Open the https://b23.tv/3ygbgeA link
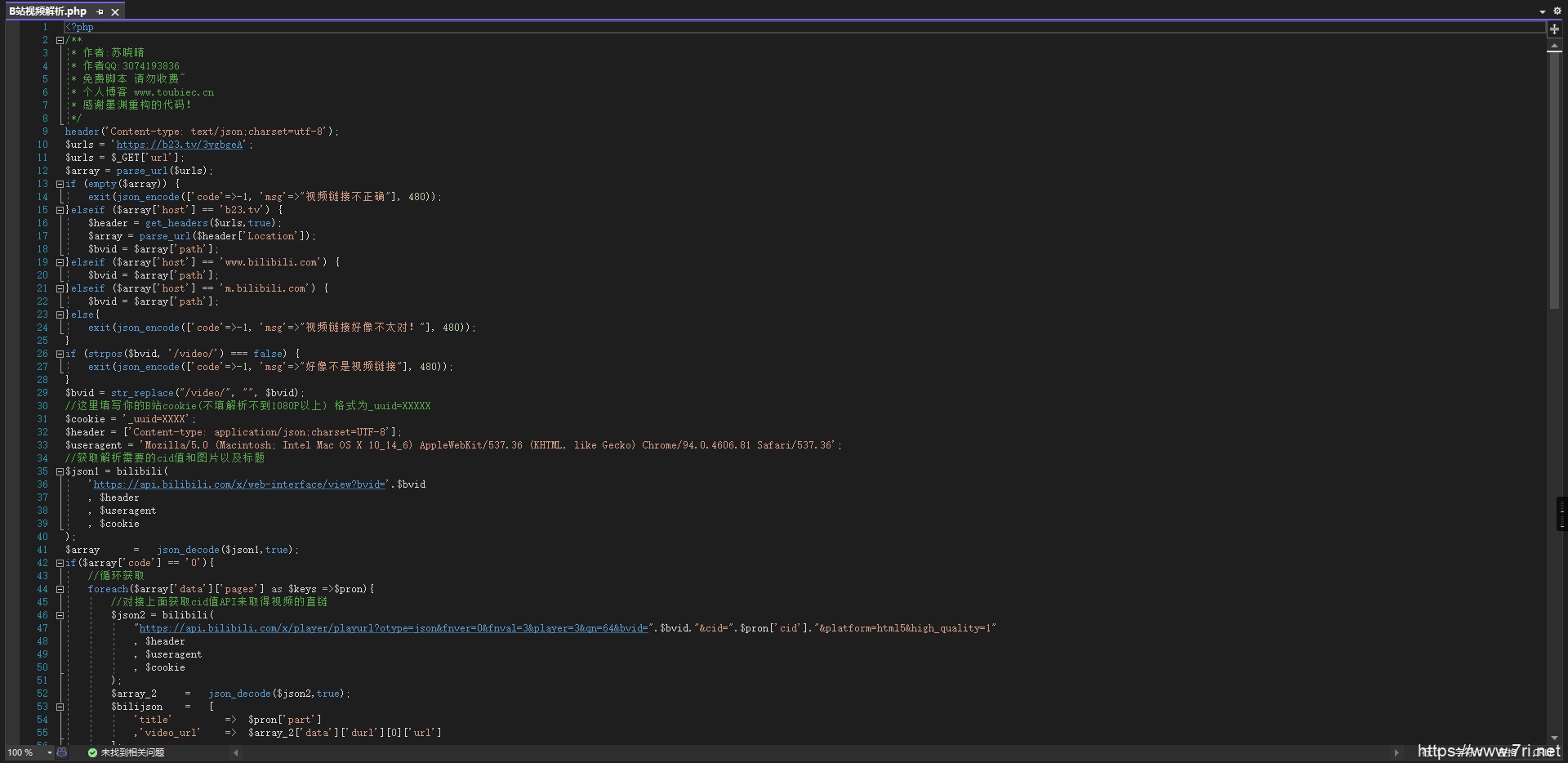 point(180,145)
